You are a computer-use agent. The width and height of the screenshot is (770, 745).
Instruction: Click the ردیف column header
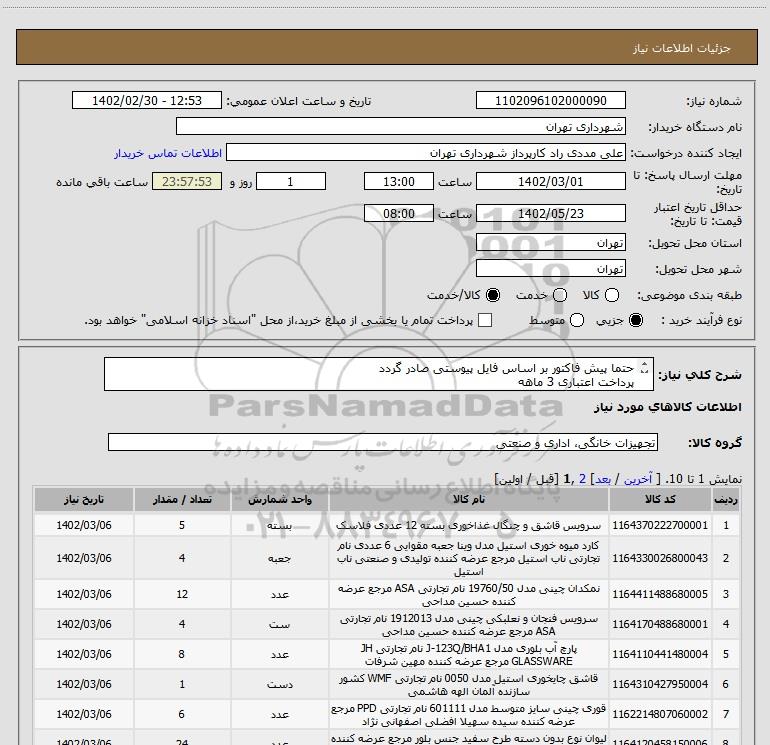click(x=725, y=499)
